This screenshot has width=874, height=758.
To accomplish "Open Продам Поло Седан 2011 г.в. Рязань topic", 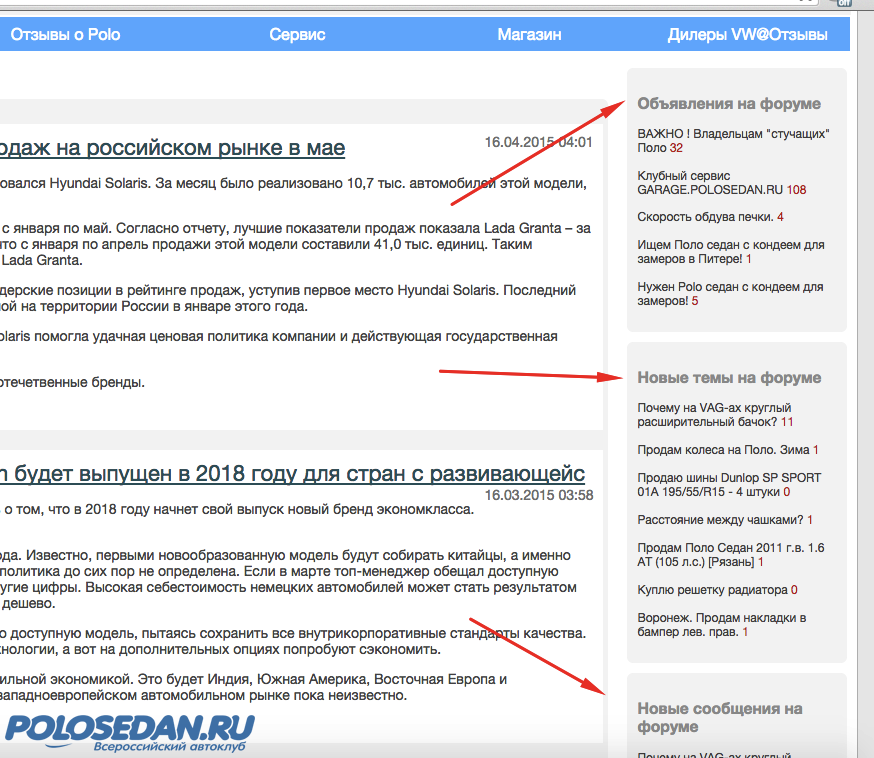I will tap(731, 555).
